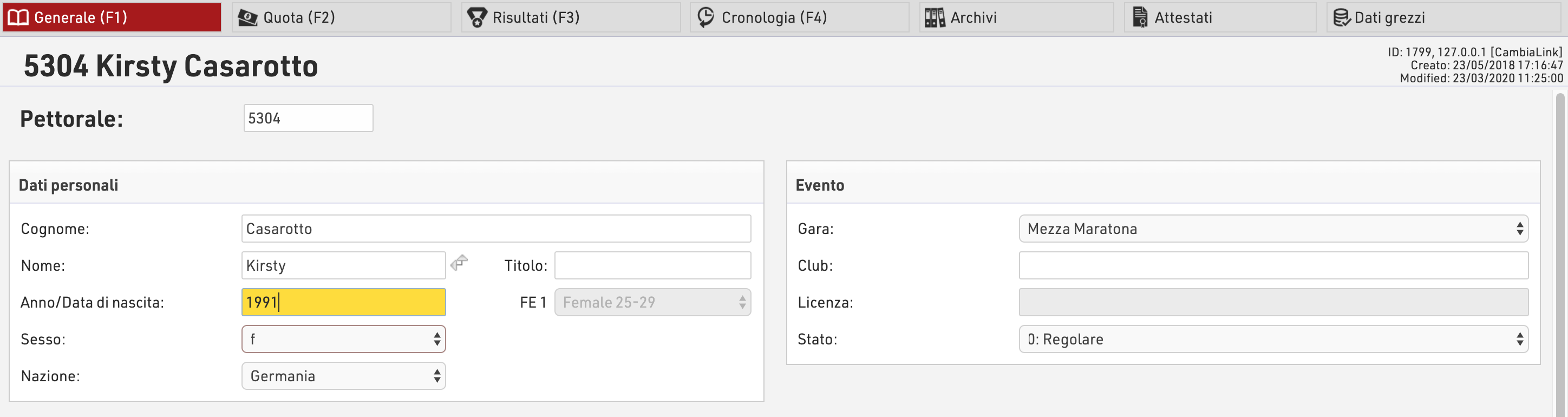Click the medal icon on Risultati tab

pos(476,17)
